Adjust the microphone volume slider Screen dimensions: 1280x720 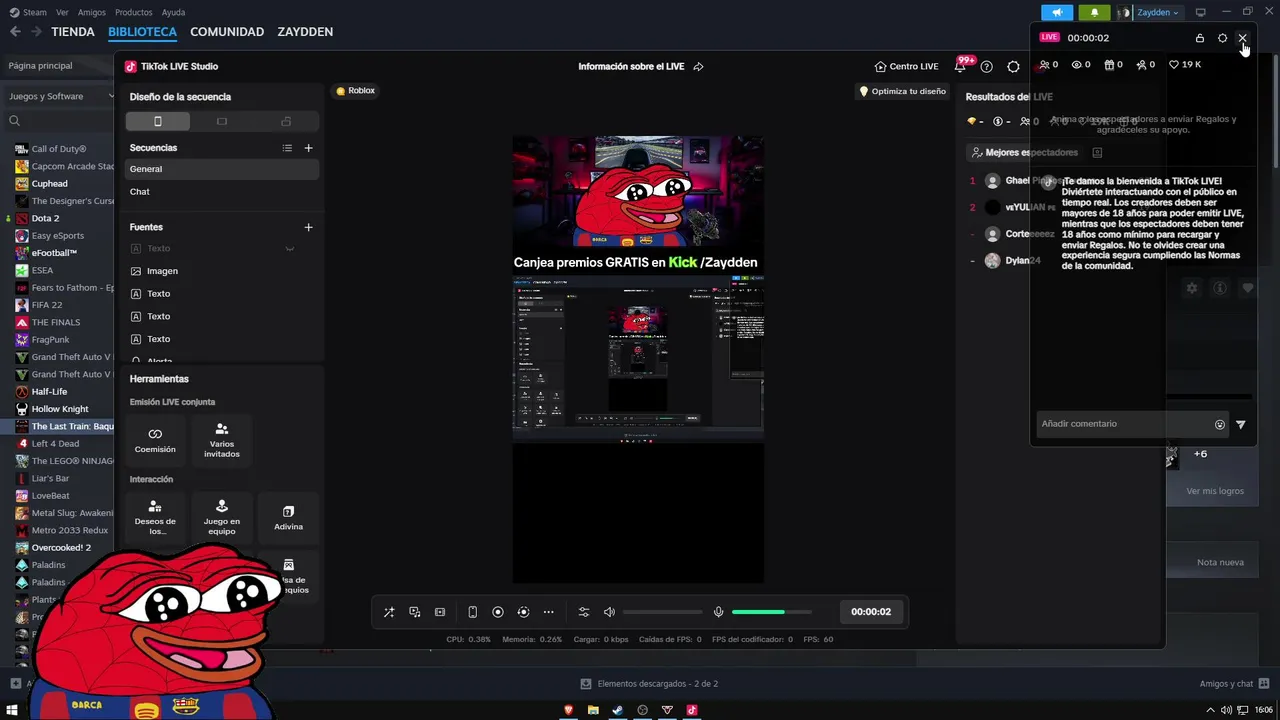(772, 612)
